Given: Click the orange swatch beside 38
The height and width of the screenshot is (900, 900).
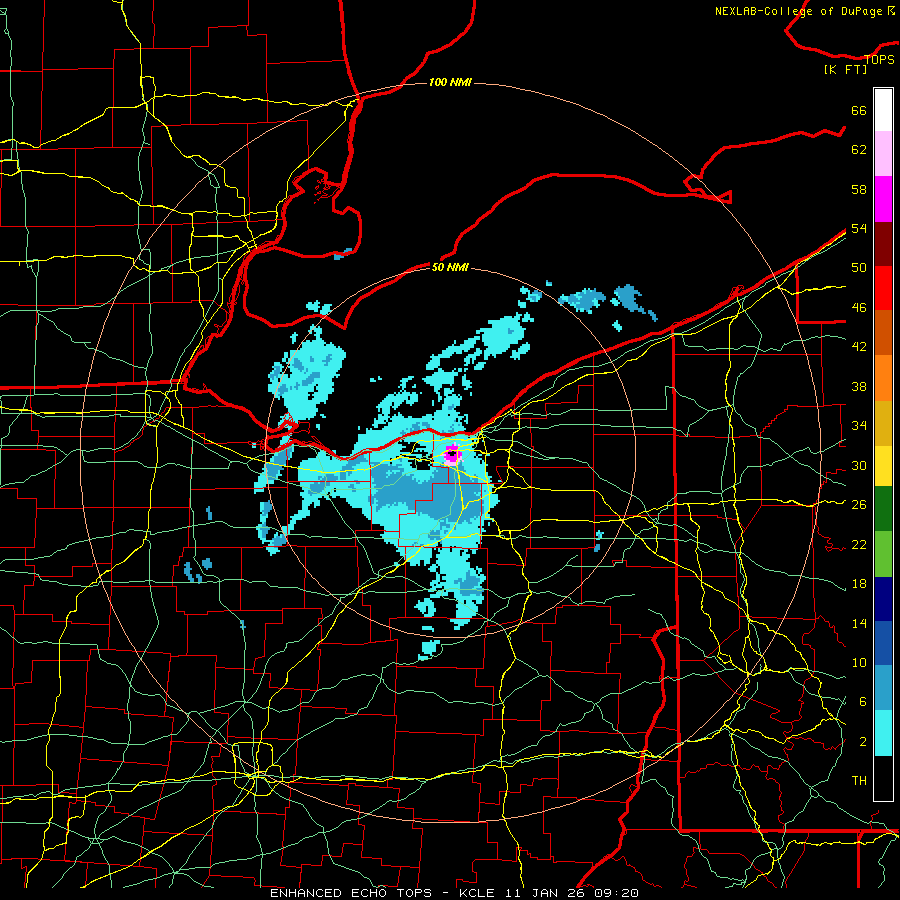Looking at the screenshot, I should (883, 378).
